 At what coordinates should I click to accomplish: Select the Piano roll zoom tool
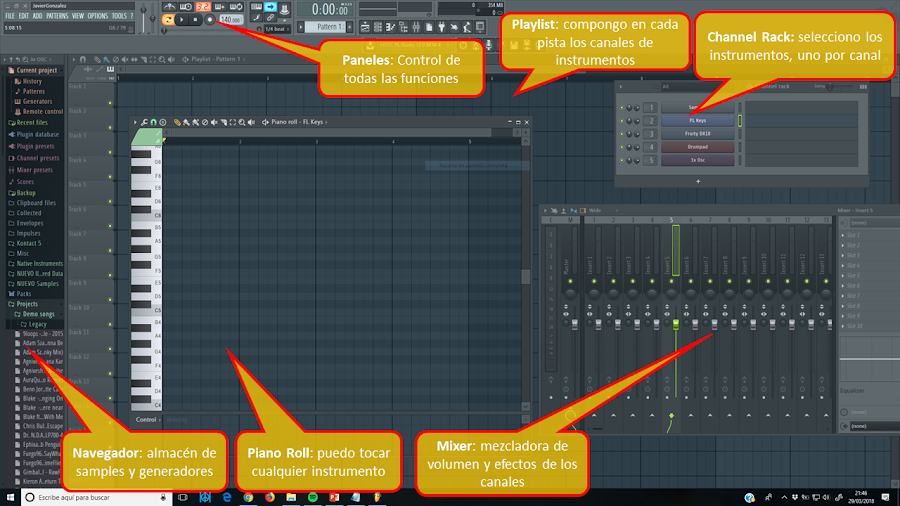point(242,122)
